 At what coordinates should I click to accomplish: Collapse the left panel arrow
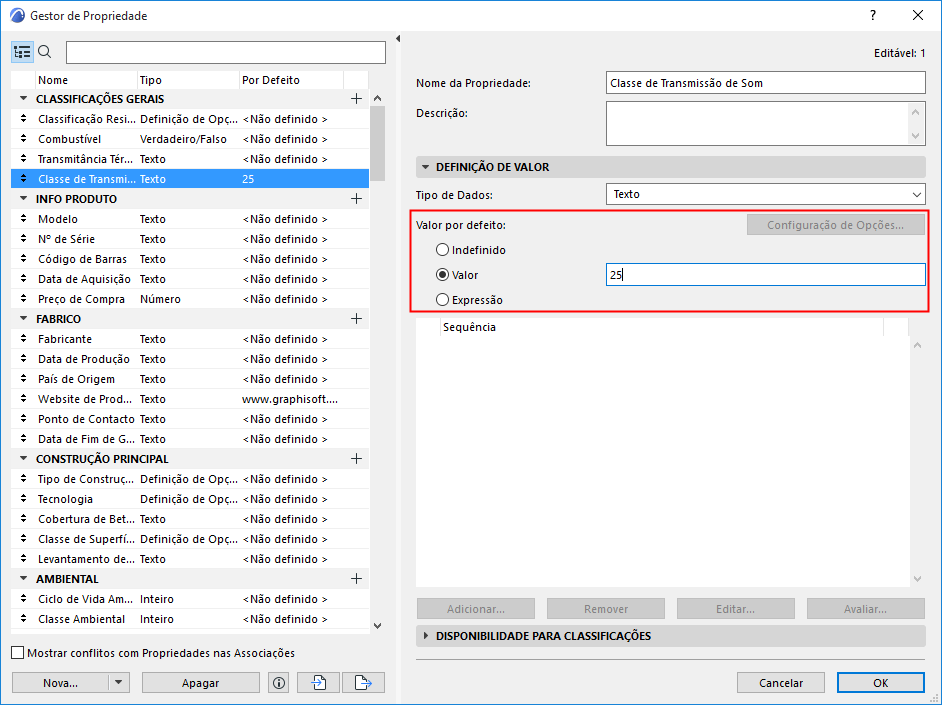(x=398, y=38)
